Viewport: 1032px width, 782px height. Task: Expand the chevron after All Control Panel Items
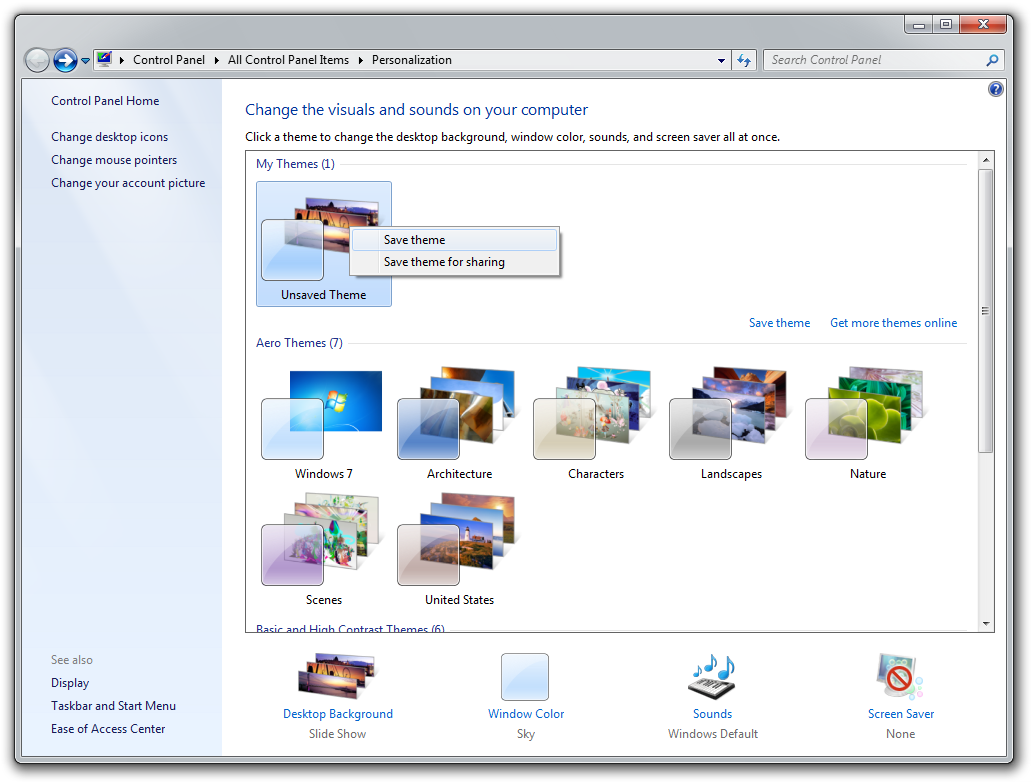[x=362, y=60]
